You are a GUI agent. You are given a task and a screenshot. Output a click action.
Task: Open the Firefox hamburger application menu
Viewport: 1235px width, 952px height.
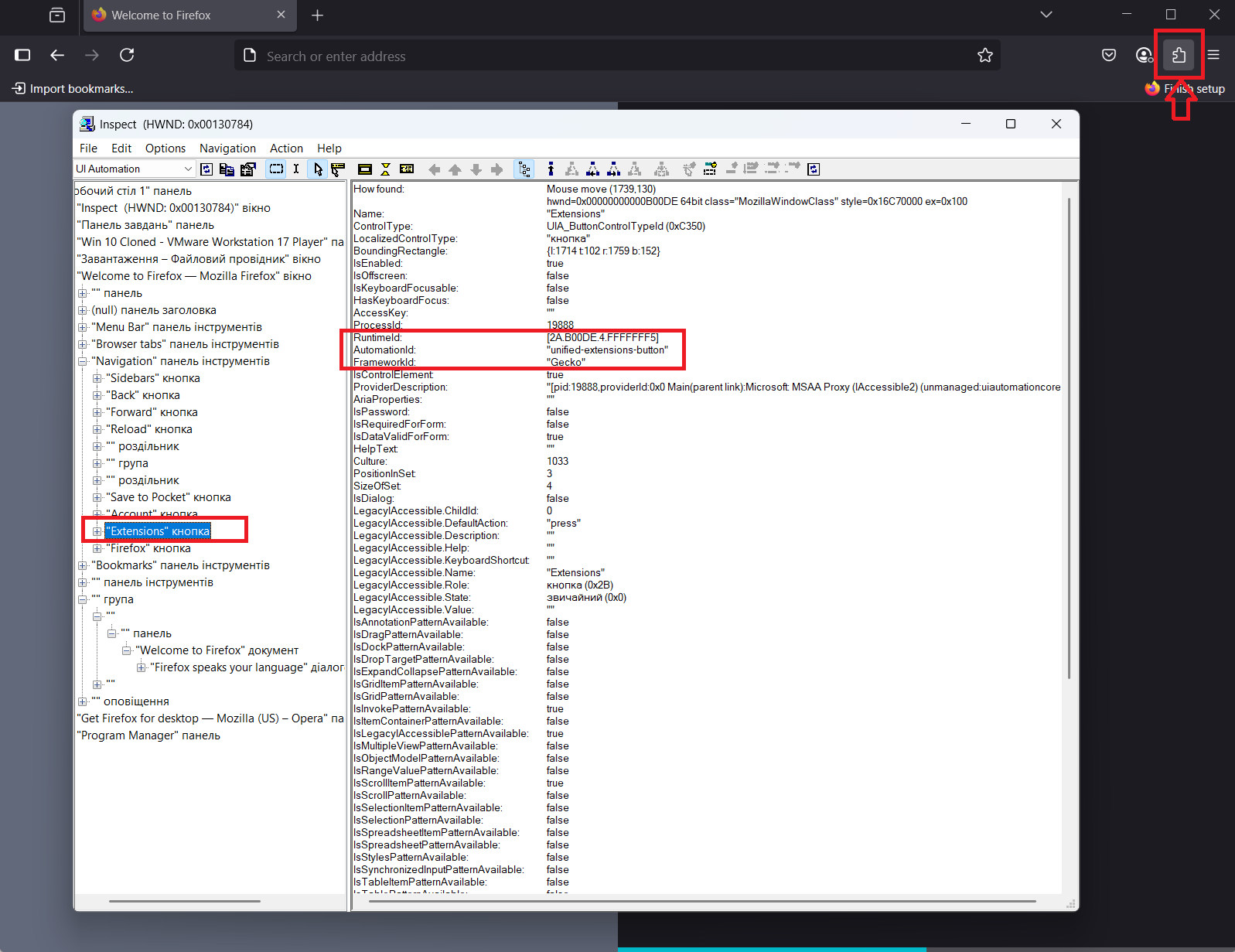click(1213, 55)
